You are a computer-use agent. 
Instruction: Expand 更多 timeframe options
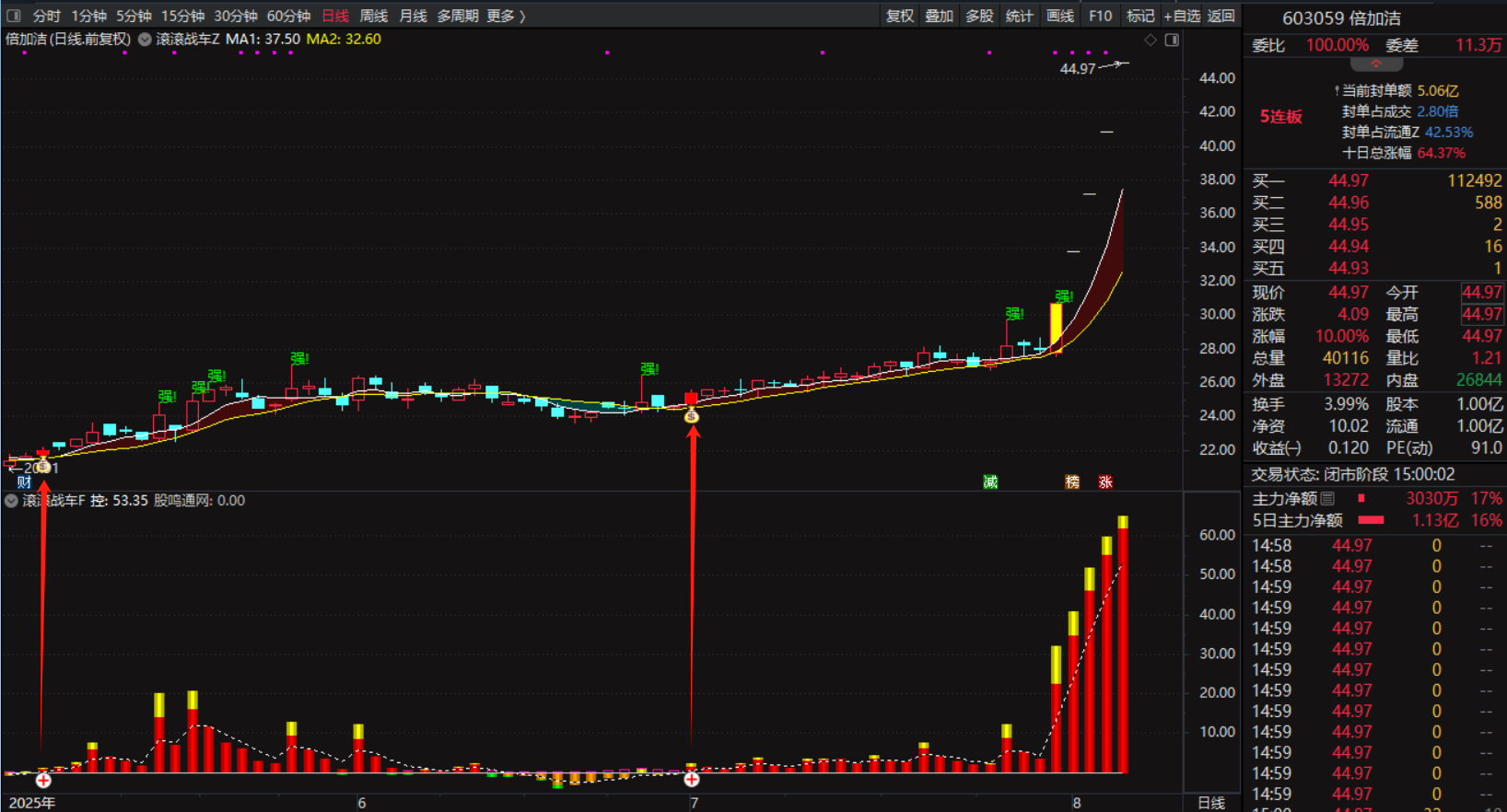tap(506, 16)
